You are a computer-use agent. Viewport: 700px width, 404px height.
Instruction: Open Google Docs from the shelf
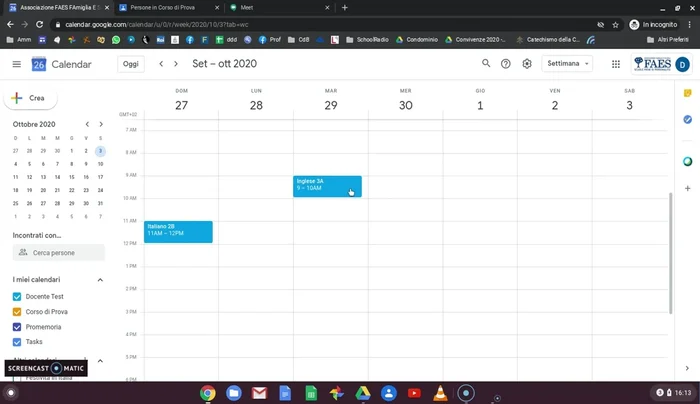click(285, 393)
